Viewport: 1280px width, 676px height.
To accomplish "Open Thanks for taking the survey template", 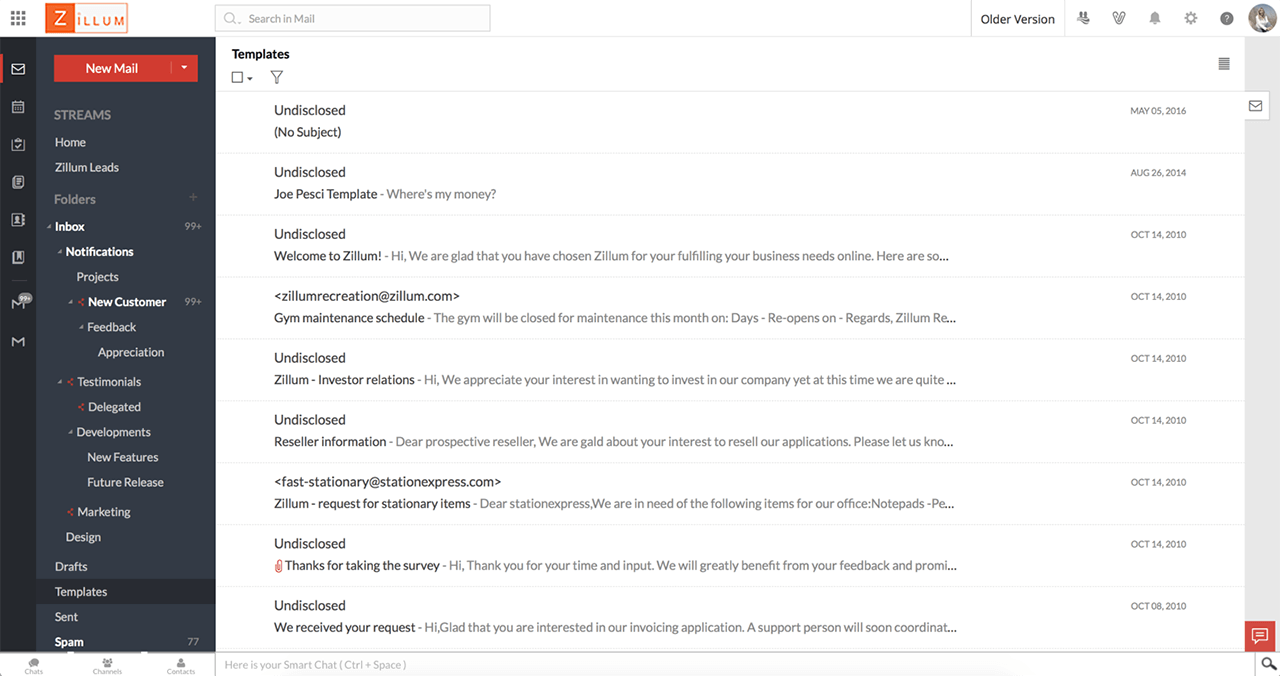I will [x=730, y=555].
